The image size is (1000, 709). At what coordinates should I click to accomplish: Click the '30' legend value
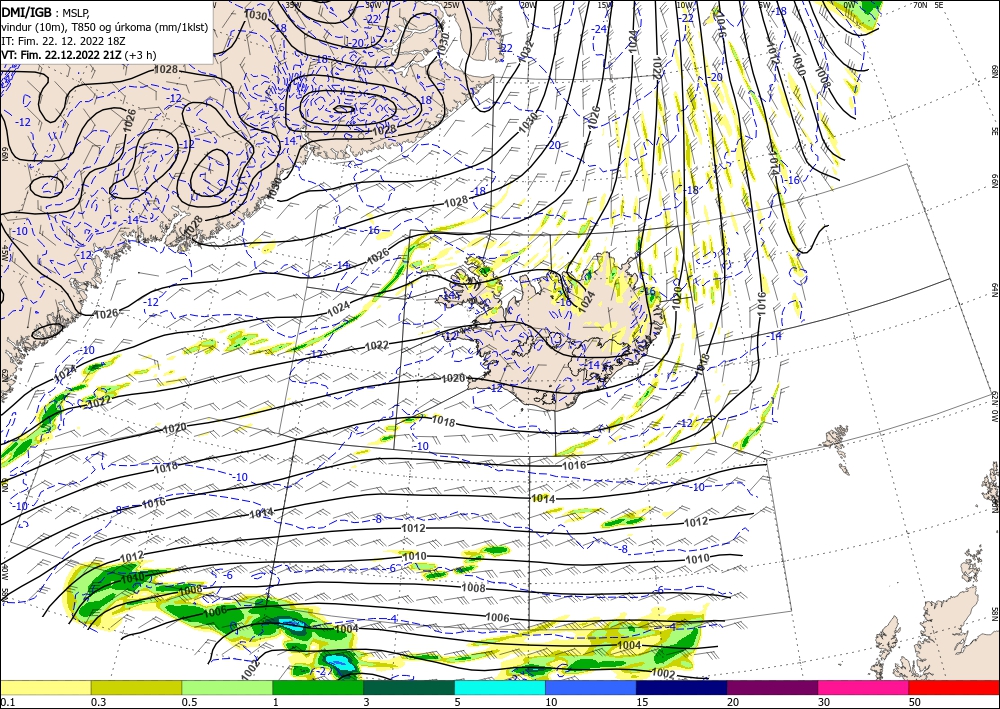[824, 702]
